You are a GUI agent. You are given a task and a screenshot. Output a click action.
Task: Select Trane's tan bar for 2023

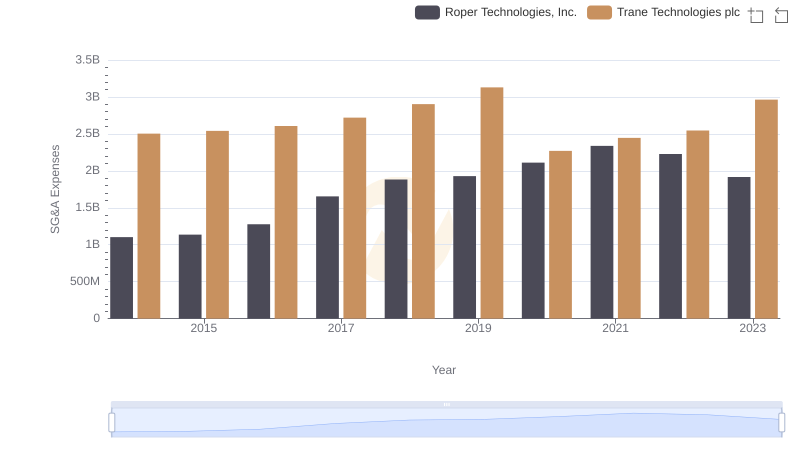[x=766, y=209]
